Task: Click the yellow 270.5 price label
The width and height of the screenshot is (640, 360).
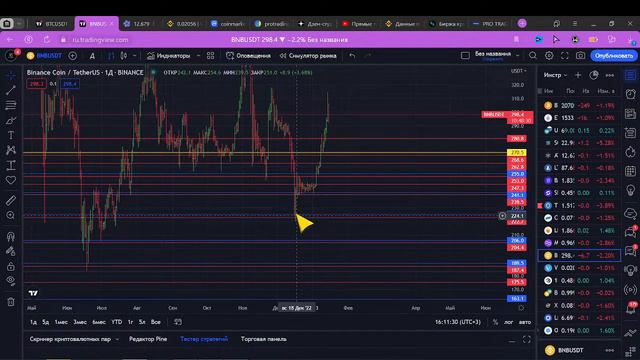Action: (x=516, y=153)
